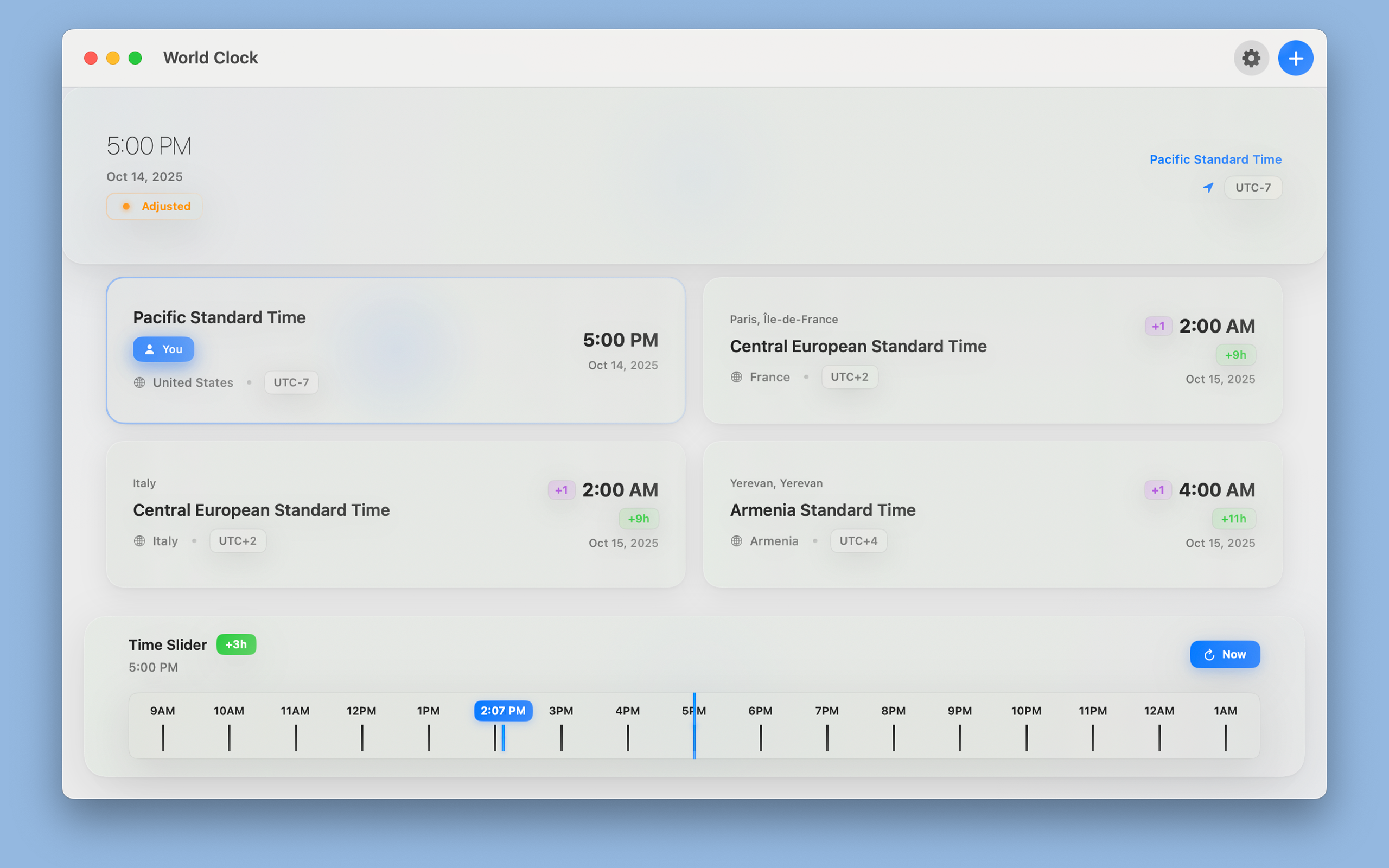Click the 10AM tick on time slider
Screen dimensions: 1389x868
pos(229,737)
